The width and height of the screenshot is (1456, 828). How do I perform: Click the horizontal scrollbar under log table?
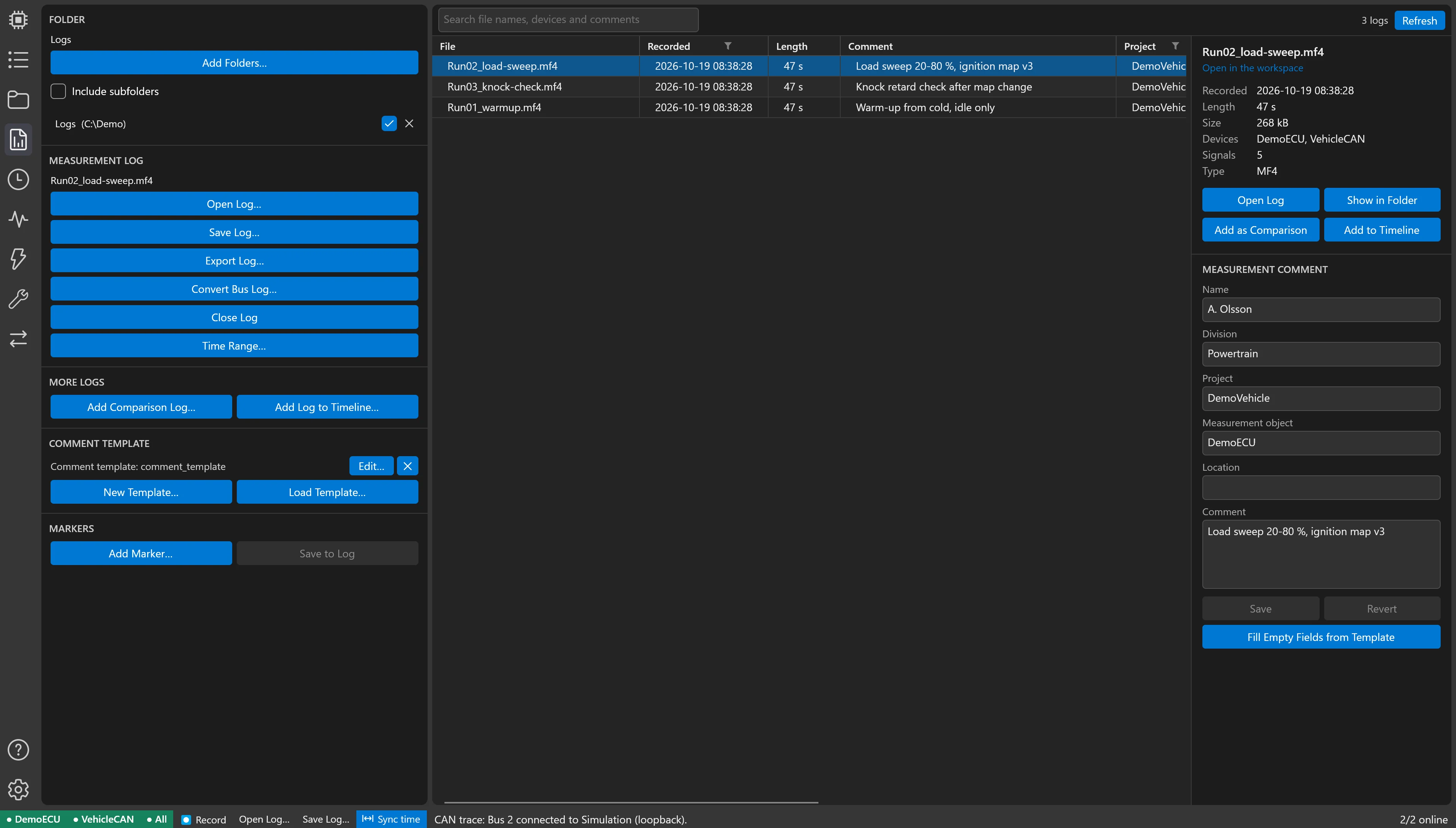coord(631,802)
